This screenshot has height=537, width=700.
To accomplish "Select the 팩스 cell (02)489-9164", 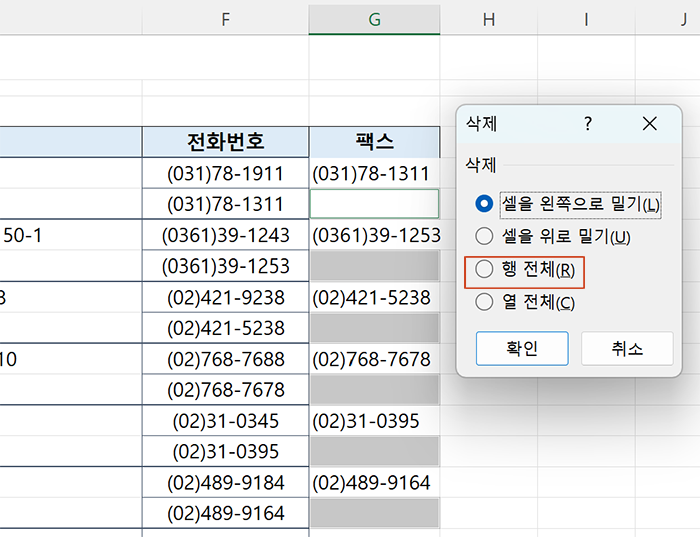I will point(374,483).
